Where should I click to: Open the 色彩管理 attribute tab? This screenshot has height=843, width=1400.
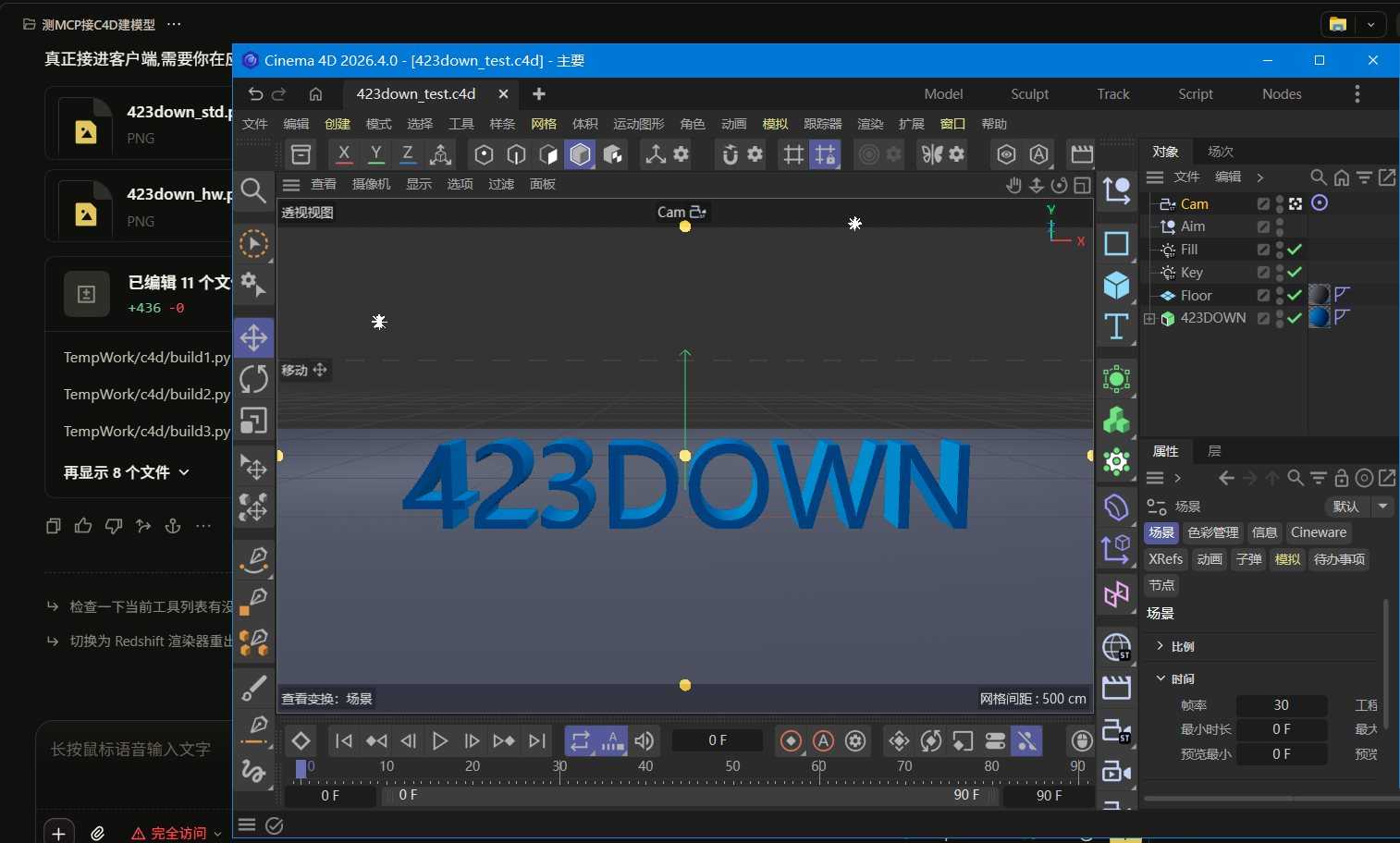pyautogui.click(x=1213, y=532)
